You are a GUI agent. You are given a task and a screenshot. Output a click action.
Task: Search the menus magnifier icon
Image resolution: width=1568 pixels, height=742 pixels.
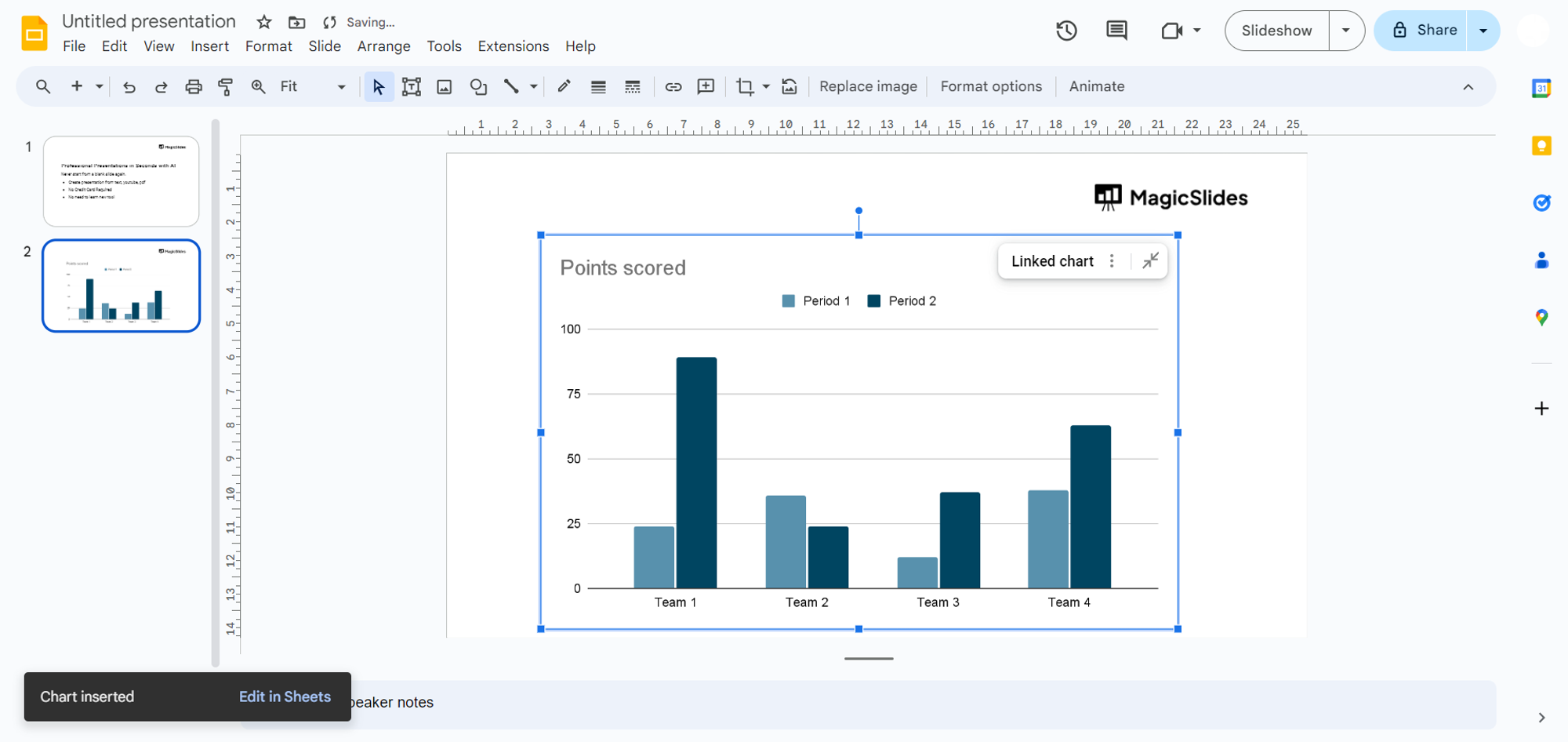[43, 86]
